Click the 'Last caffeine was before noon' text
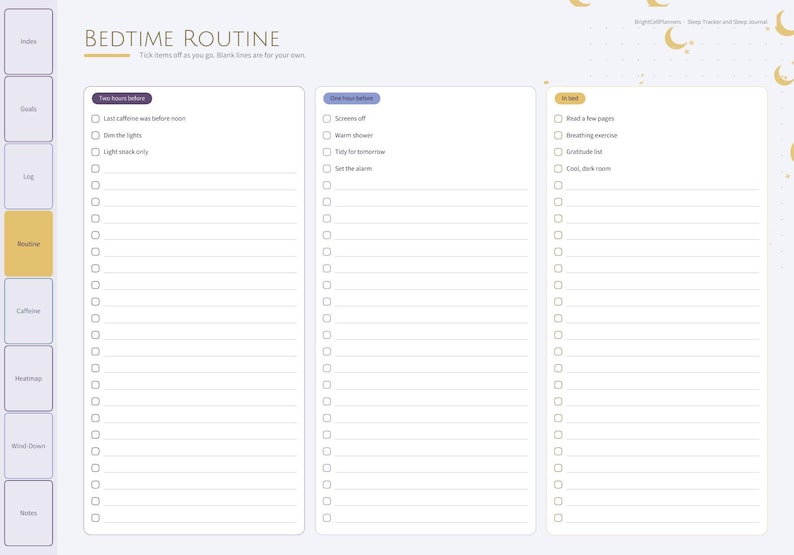This screenshot has height=555, width=794. pyautogui.click(x=144, y=118)
